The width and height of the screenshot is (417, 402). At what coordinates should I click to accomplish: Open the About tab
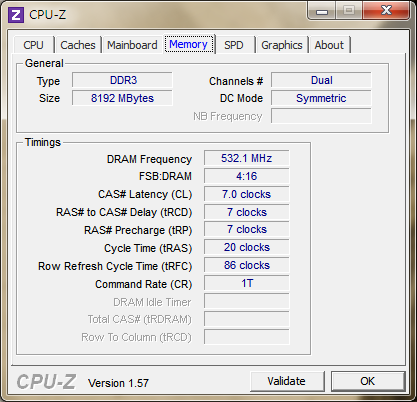(329, 45)
